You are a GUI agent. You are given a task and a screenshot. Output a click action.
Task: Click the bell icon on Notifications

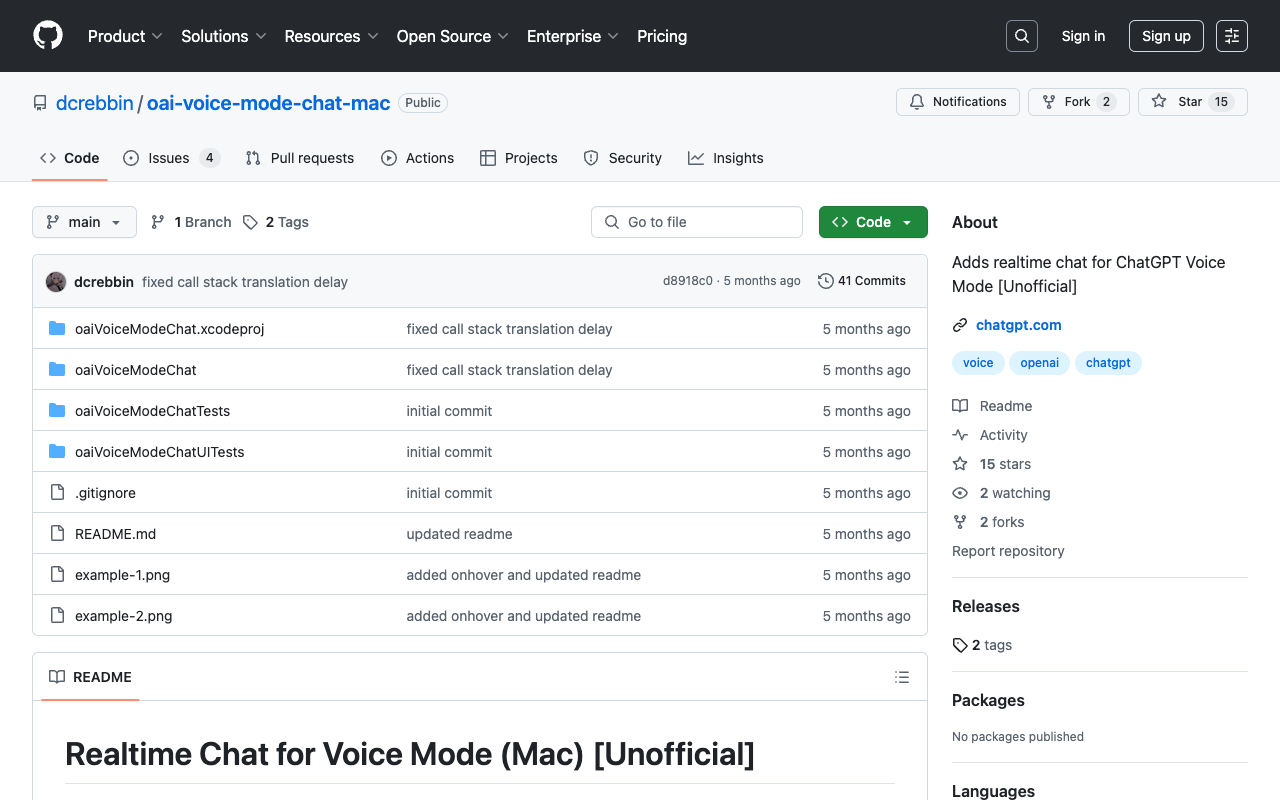pos(916,101)
